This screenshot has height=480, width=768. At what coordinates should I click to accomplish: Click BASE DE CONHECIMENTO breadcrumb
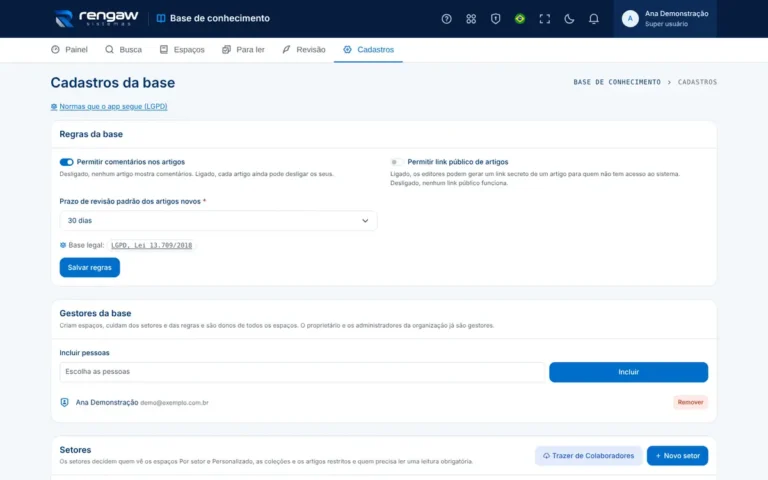(617, 82)
